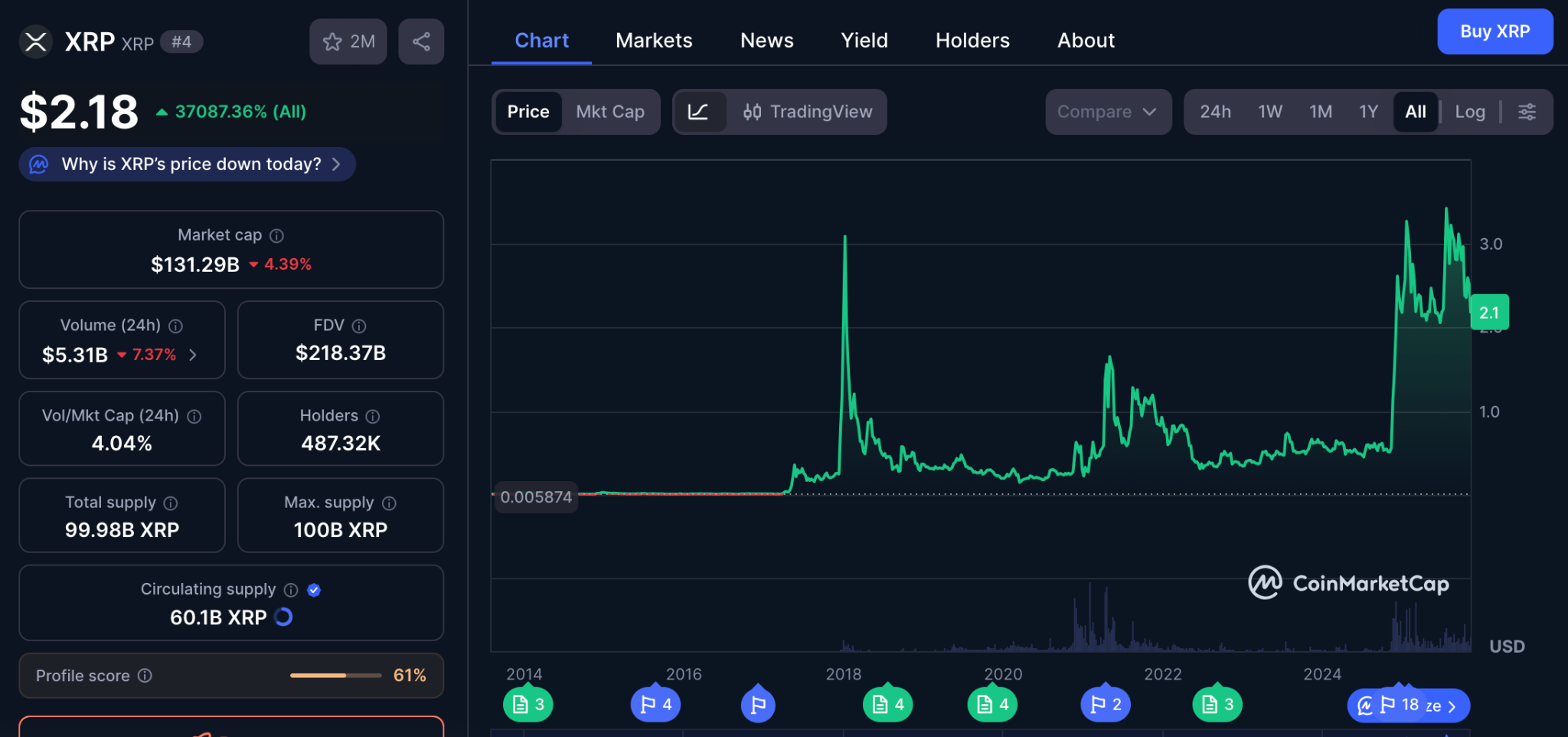This screenshot has width=1568, height=737.
Task: Expand the 18 events marker near 2024
Action: 1409,706
